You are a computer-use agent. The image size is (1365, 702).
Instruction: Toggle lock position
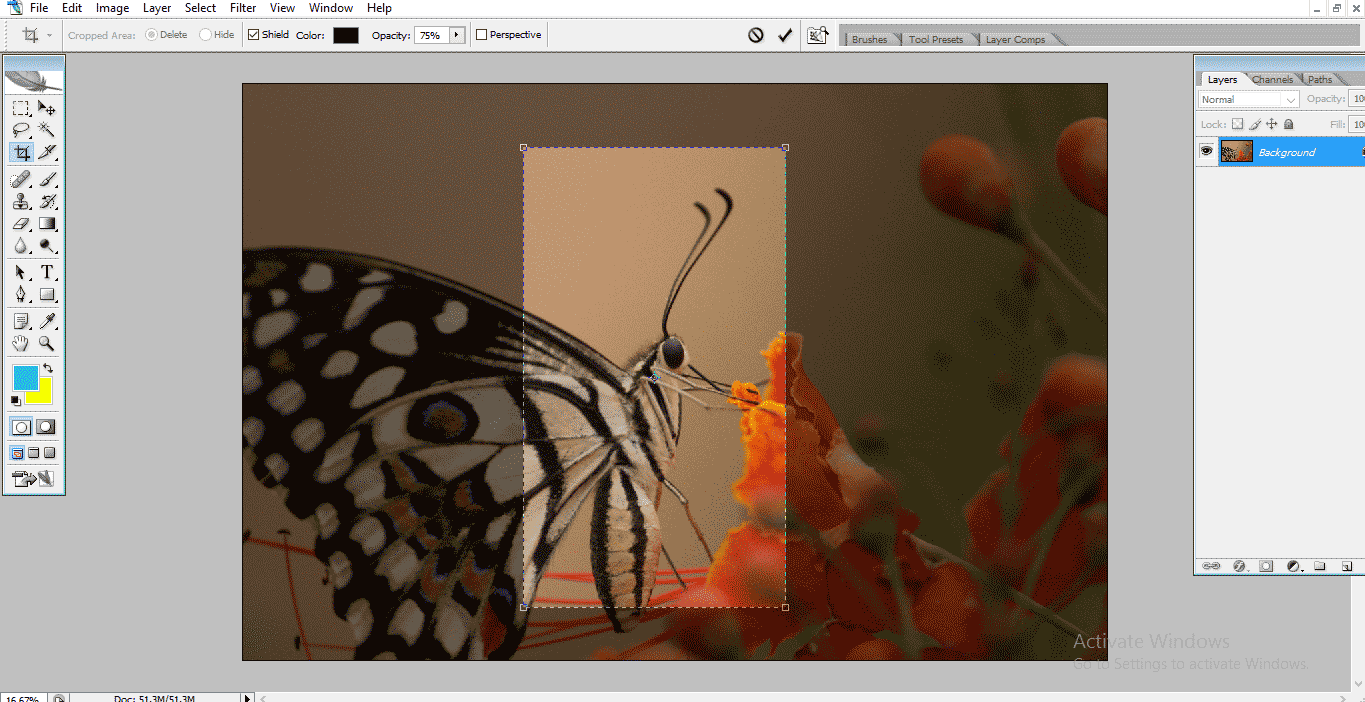coord(1271,124)
